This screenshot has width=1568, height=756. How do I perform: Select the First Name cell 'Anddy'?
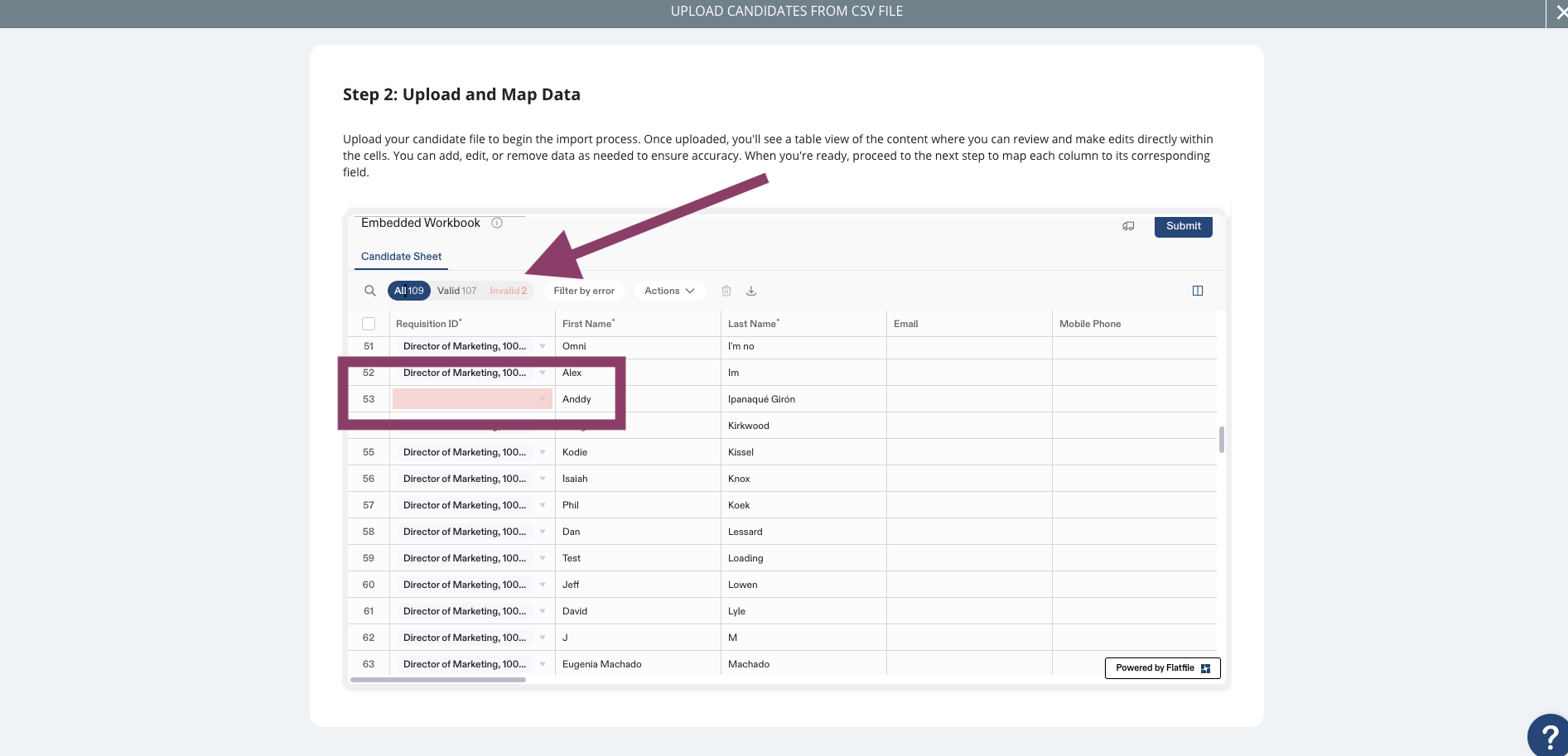tap(638, 399)
